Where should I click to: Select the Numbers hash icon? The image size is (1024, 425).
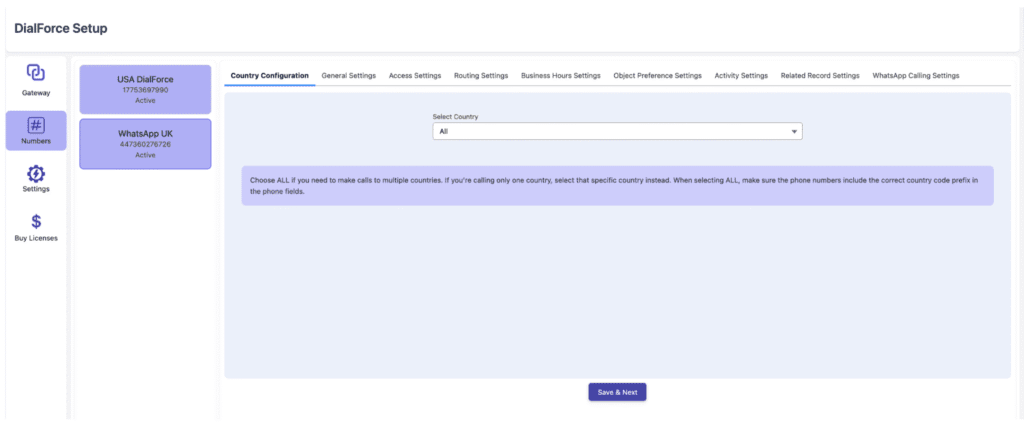pyautogui.click(x=36, y=125)
